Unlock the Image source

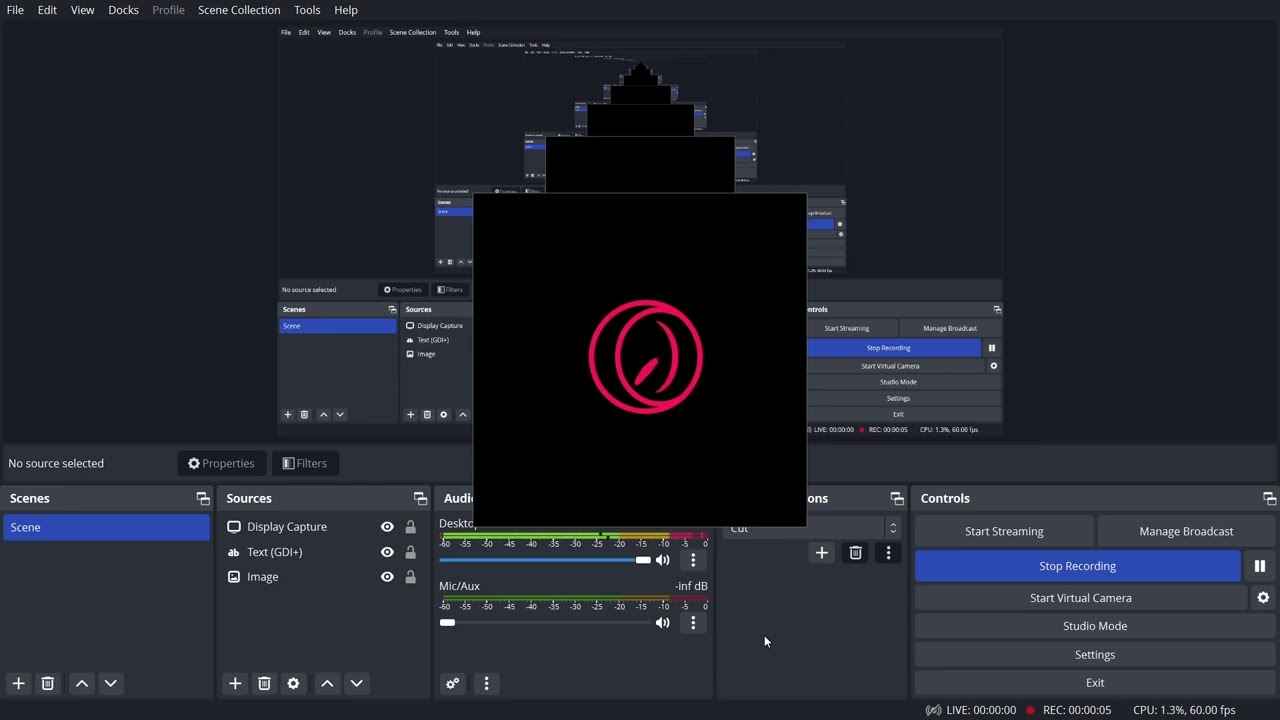tap(410, 577)
